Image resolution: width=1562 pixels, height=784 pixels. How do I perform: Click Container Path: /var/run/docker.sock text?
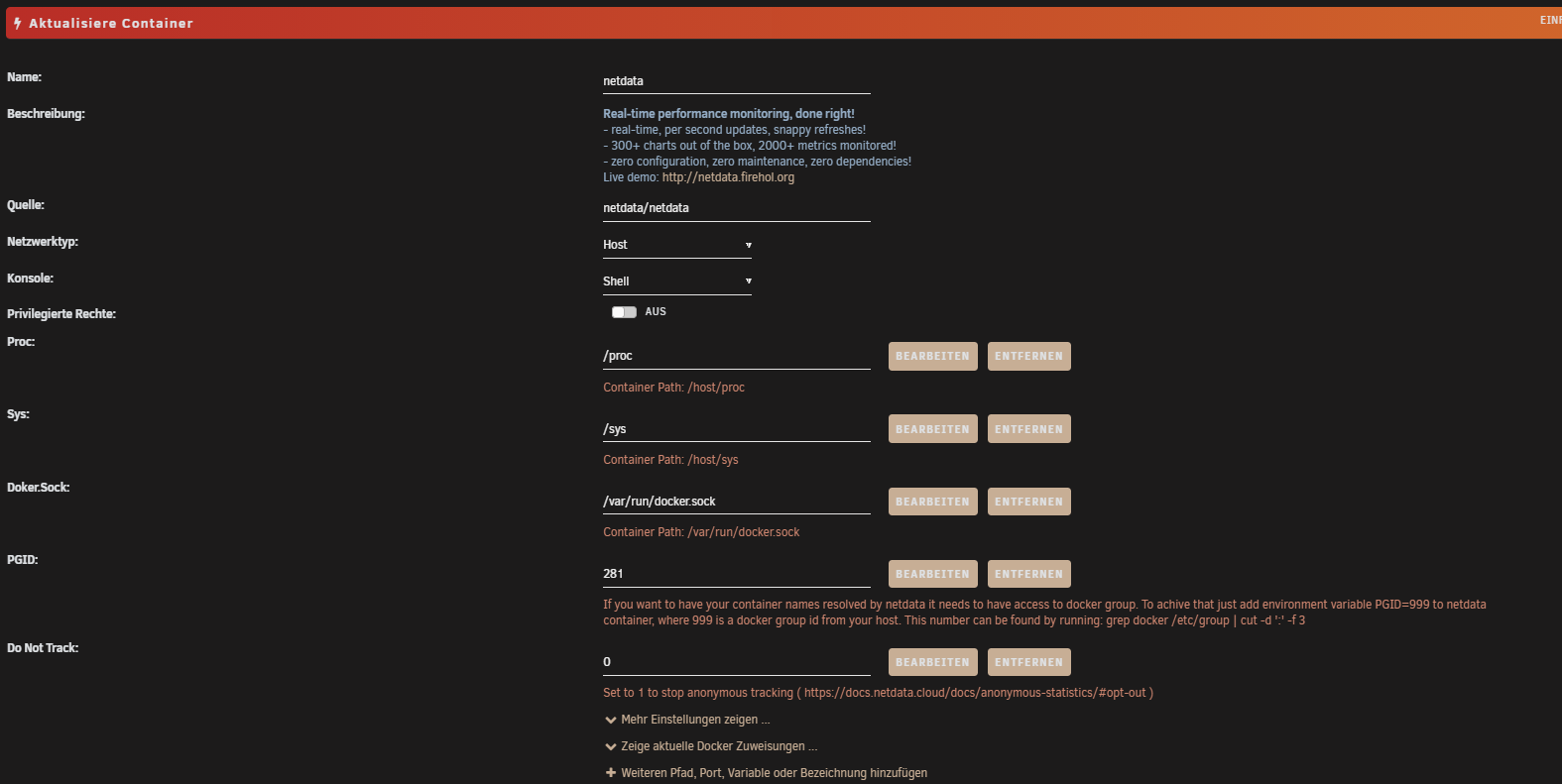(701, 532)
